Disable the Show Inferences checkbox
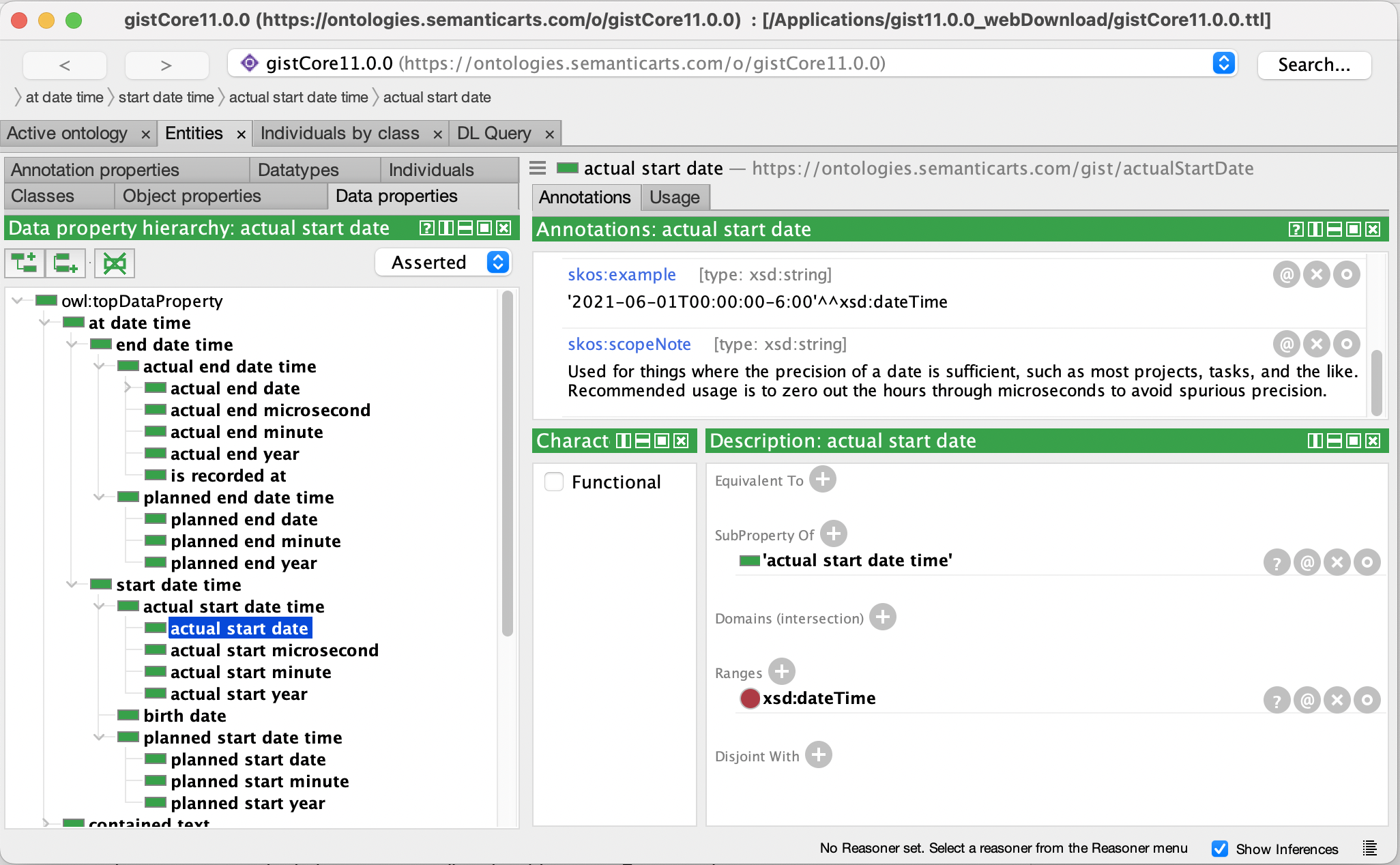The image size is (1400, 865). click(x=1221, y=849)
